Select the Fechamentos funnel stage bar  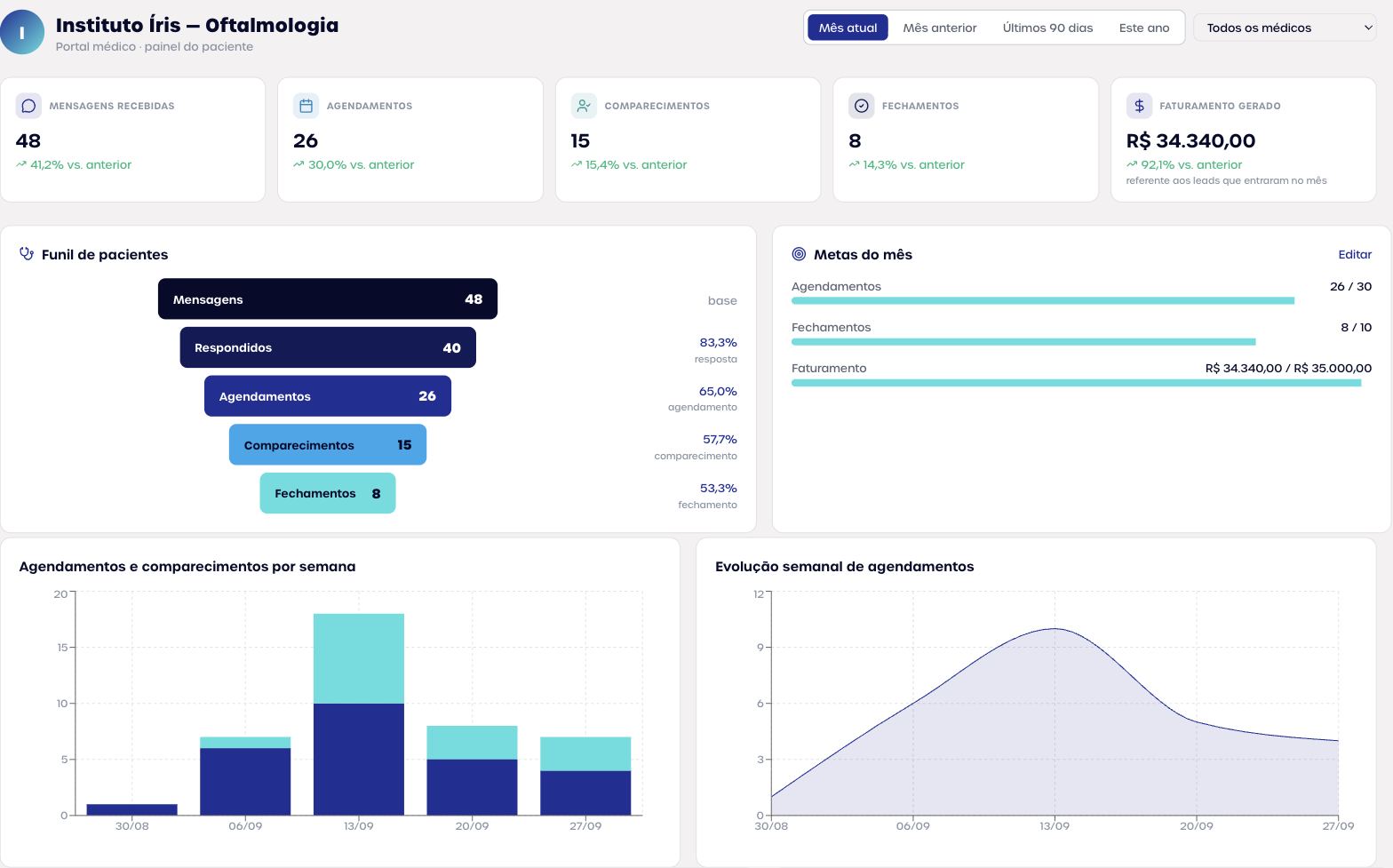[328, 493]
